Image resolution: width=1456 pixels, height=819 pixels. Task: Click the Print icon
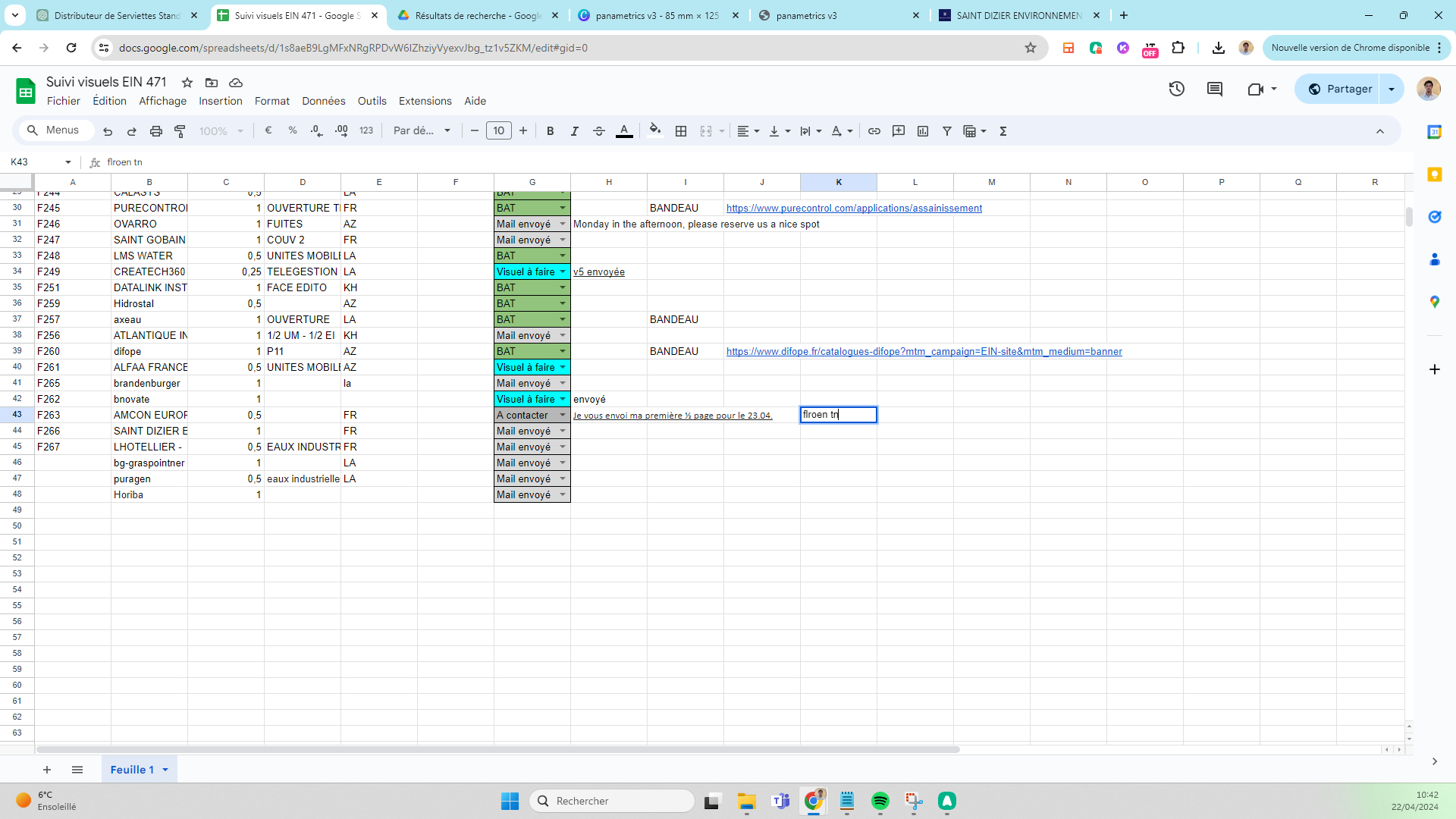[156, 131]
